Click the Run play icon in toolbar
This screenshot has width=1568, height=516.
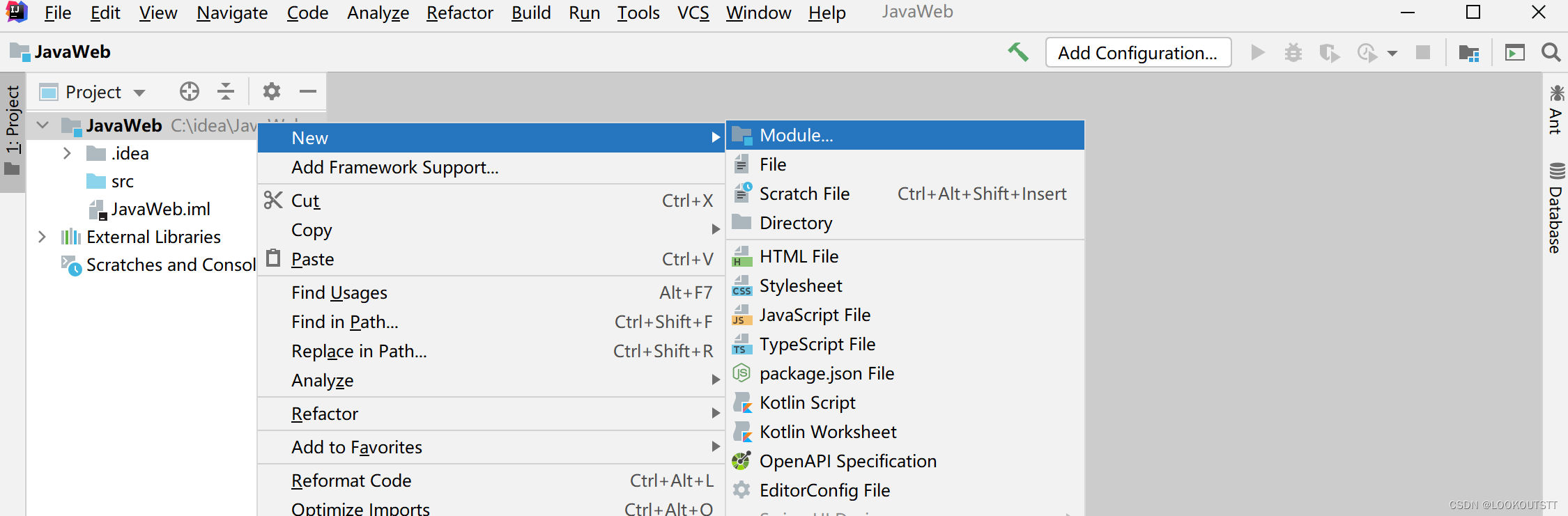(x=1258, y=52)
